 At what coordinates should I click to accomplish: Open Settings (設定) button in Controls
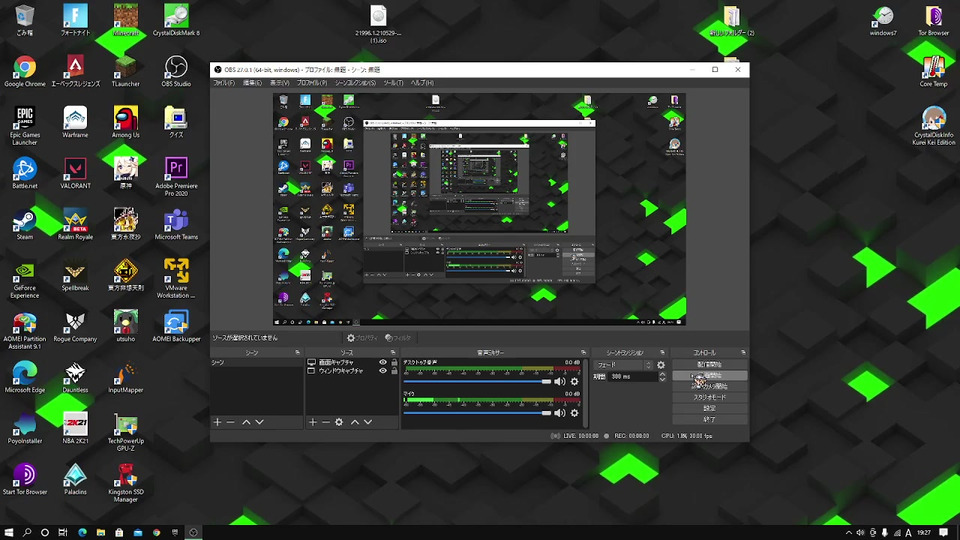pos(709,408)
